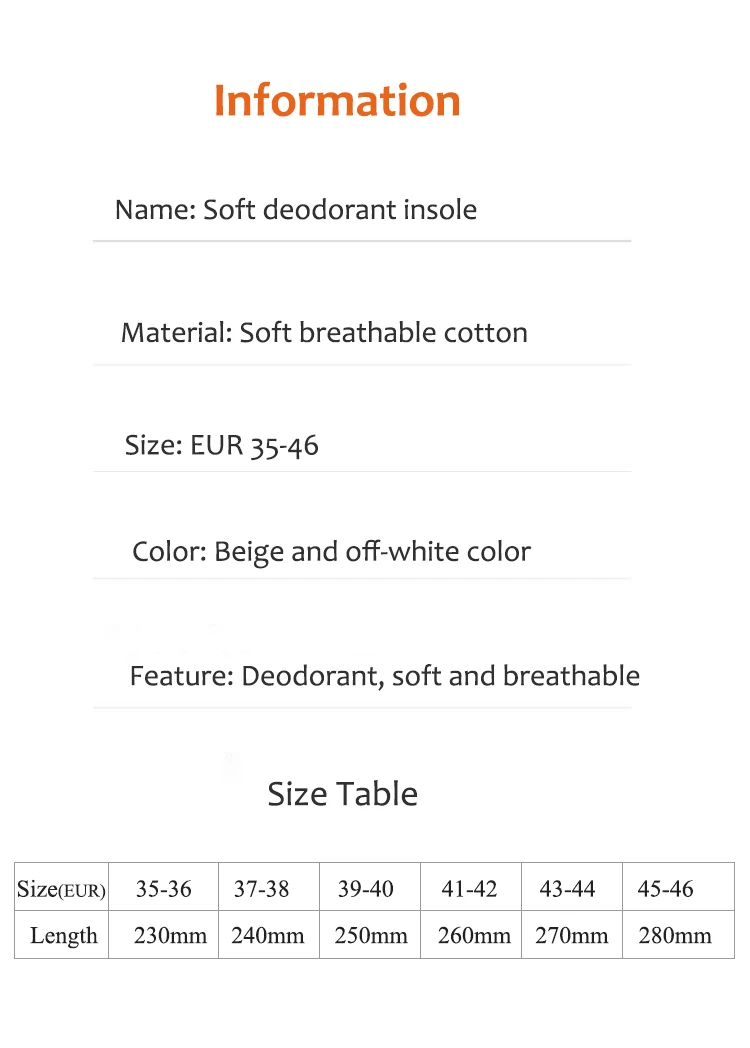Click the Size: EUR 35-46 line
This screenshot has height=1048, width=750.
221,445
